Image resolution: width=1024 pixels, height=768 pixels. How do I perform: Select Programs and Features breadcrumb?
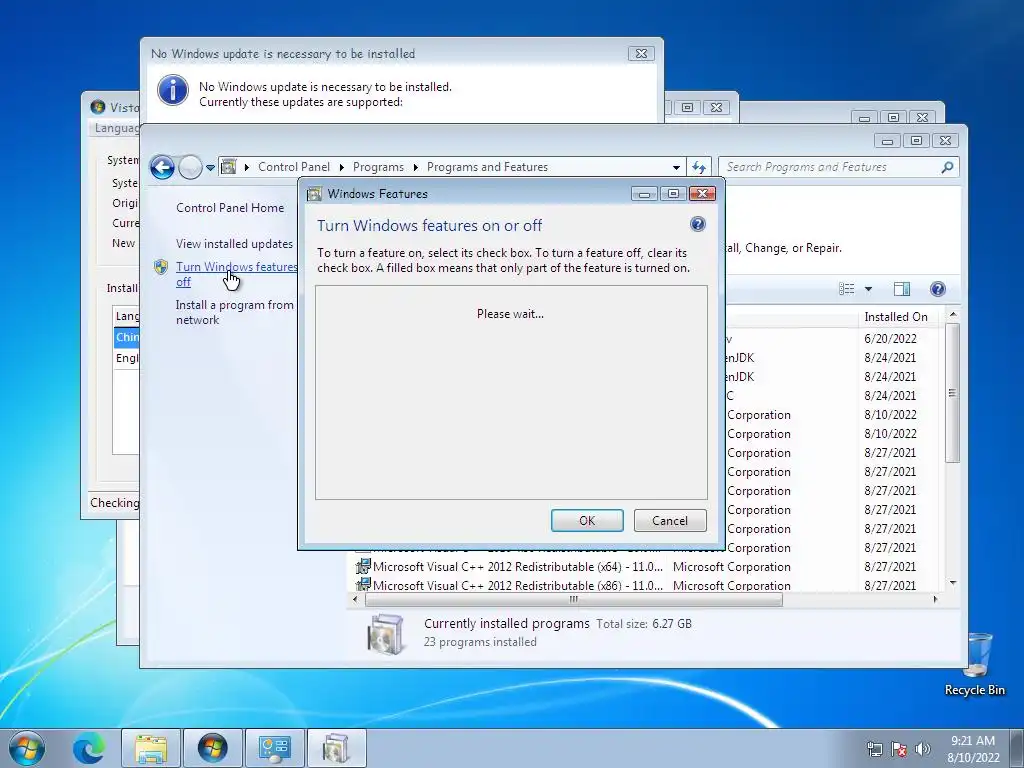487,167
